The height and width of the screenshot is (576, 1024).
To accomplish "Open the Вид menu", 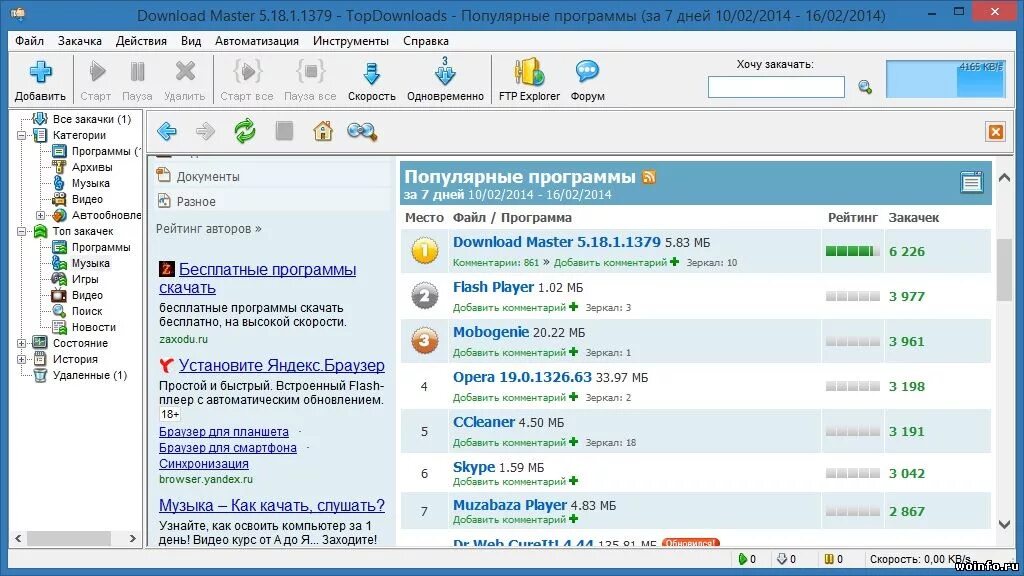I will [x=191, y=40].
